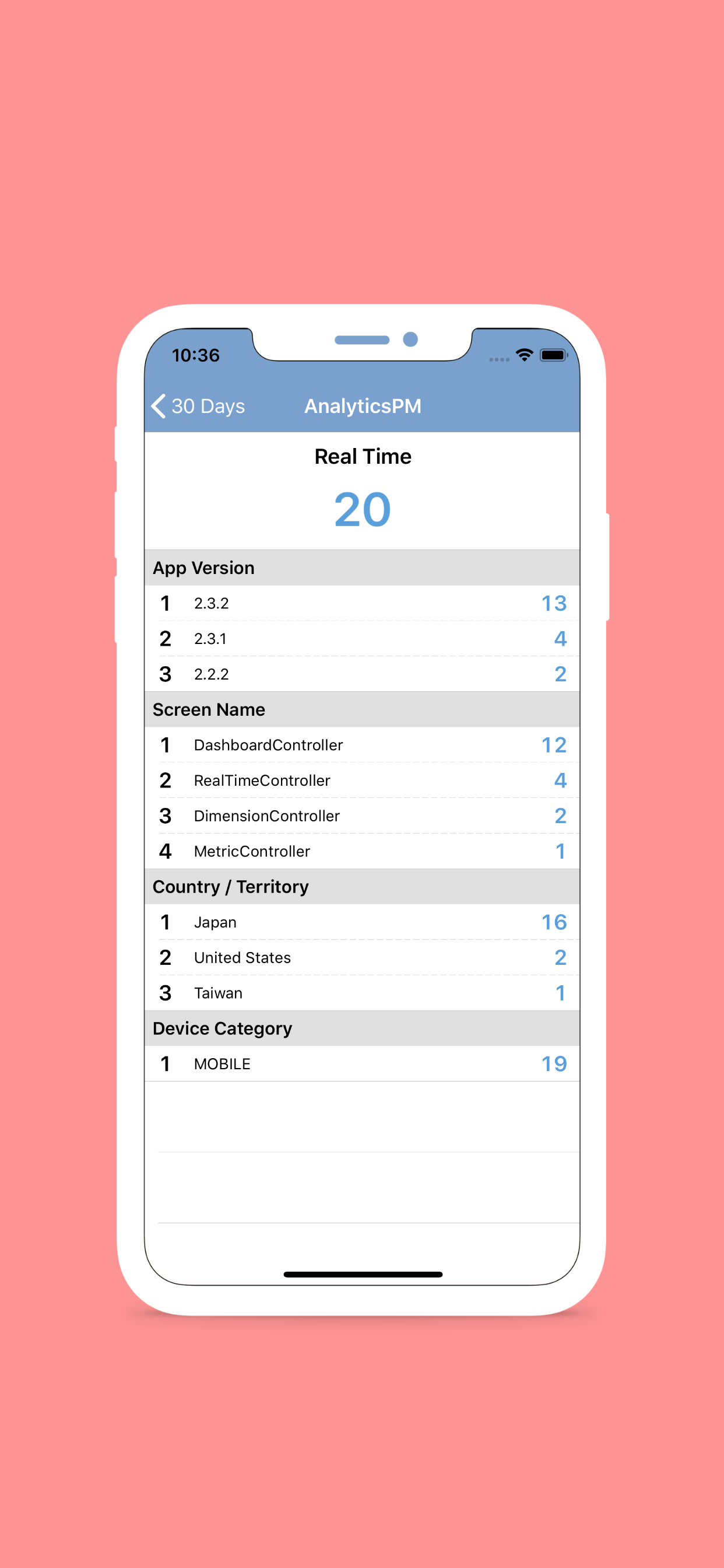Tap the AnalyticsPM title
Screen dimensions: 724x1568
(x=363, y=406)
